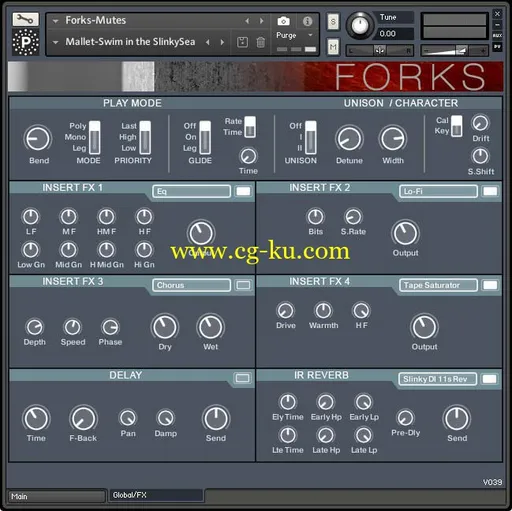Image resolution: width=512 pixels, height=511 pixels.
Task: Enable Insert FX 3 Chorus power button
Action: click(243, 285)
